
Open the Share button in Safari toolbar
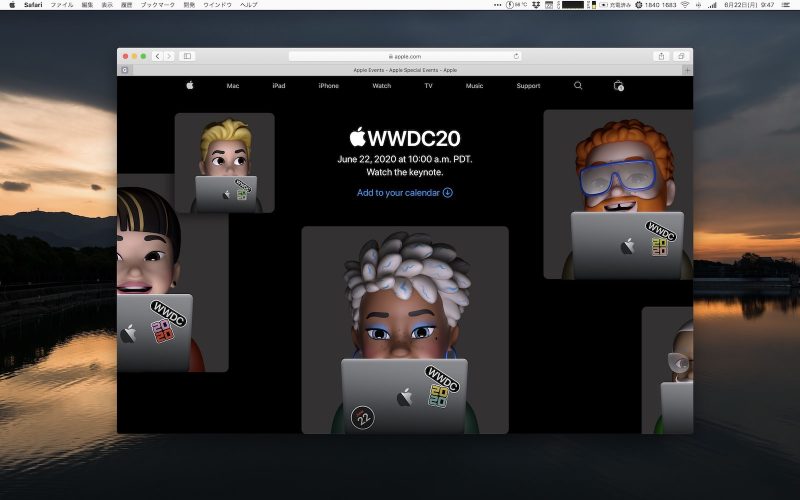pyautogui.click(x=661, y=56)
